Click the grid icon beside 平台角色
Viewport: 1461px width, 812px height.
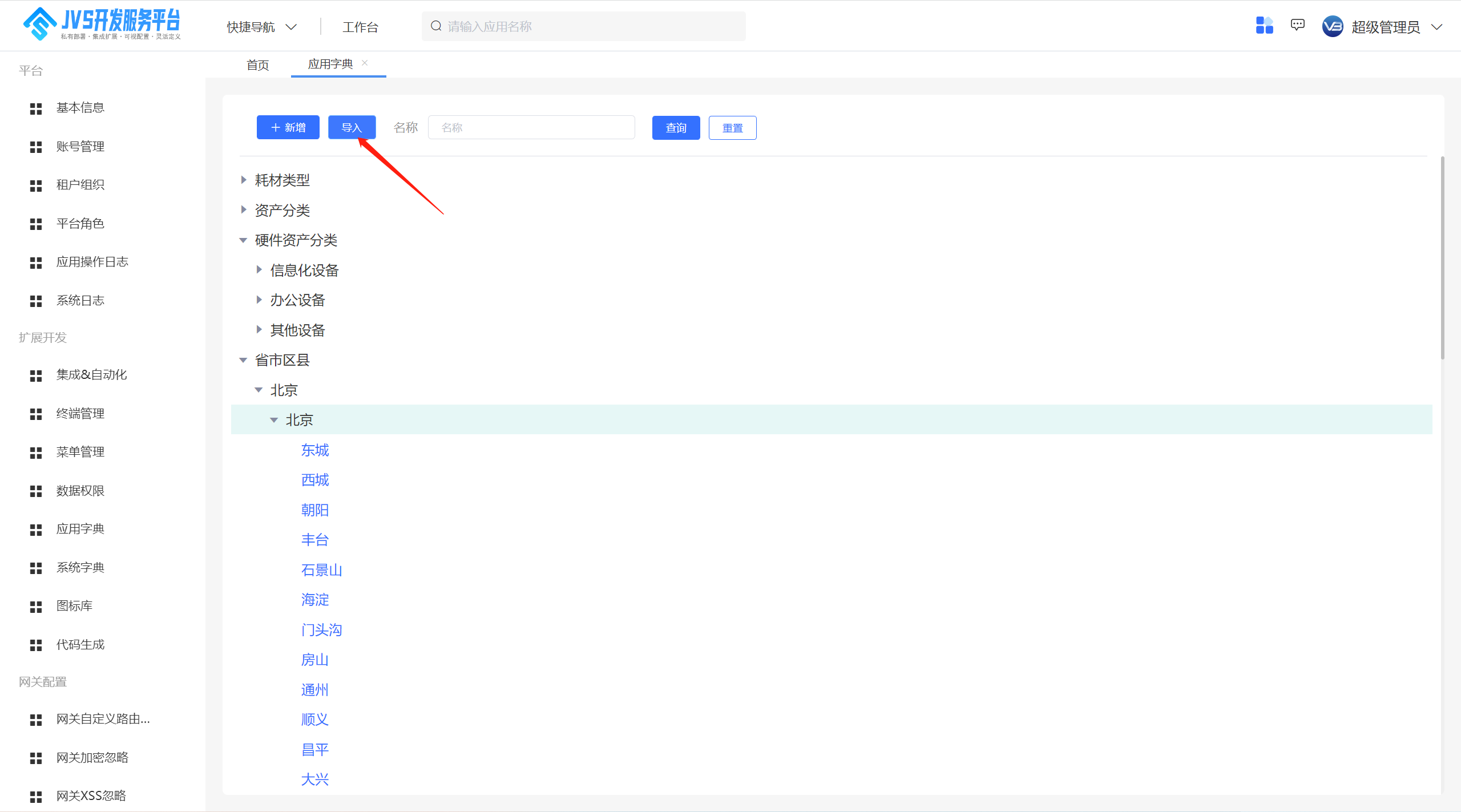pos(36,224)
